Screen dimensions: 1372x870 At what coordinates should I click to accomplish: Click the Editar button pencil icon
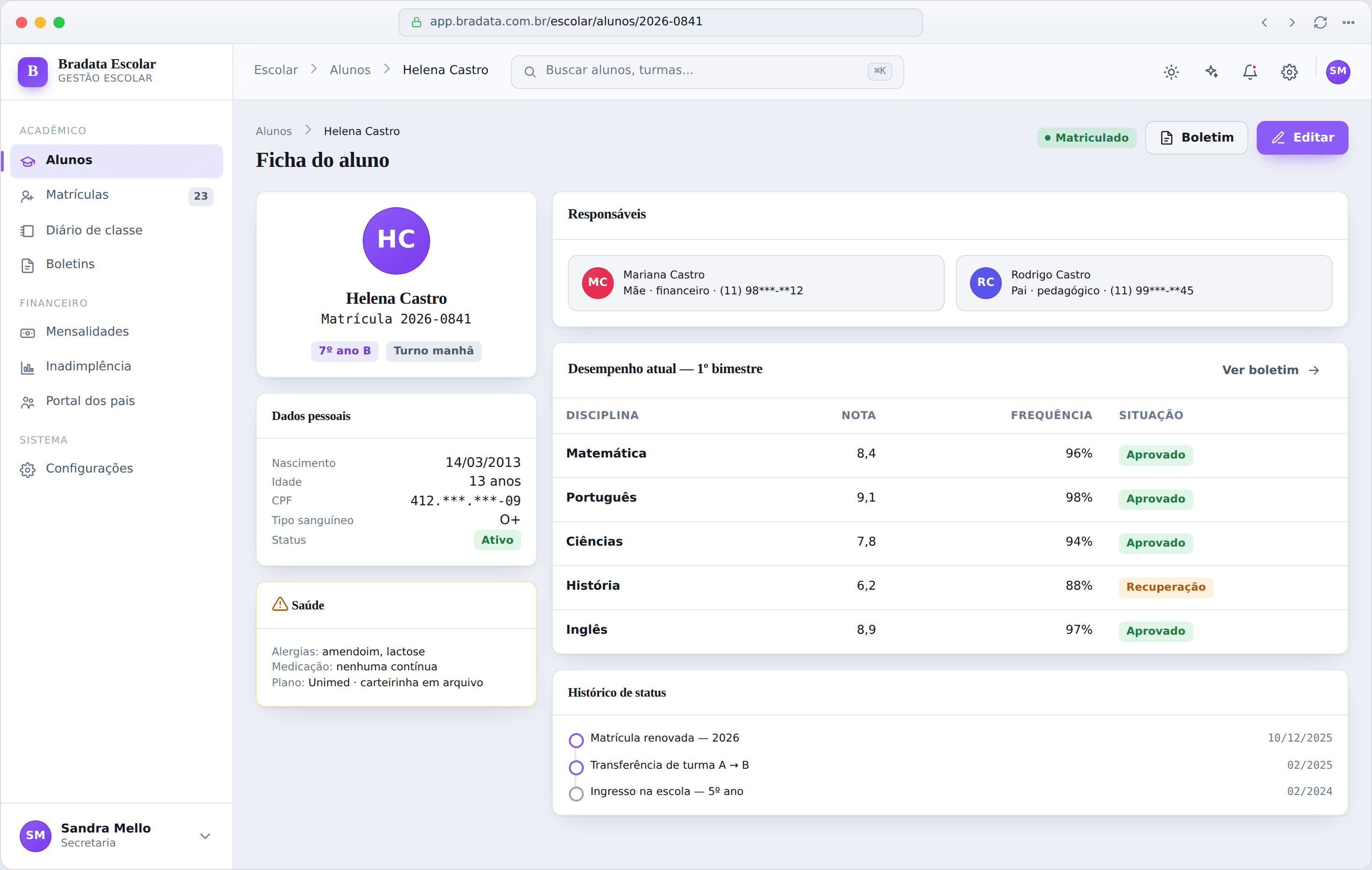click(x=1278, y=138)
